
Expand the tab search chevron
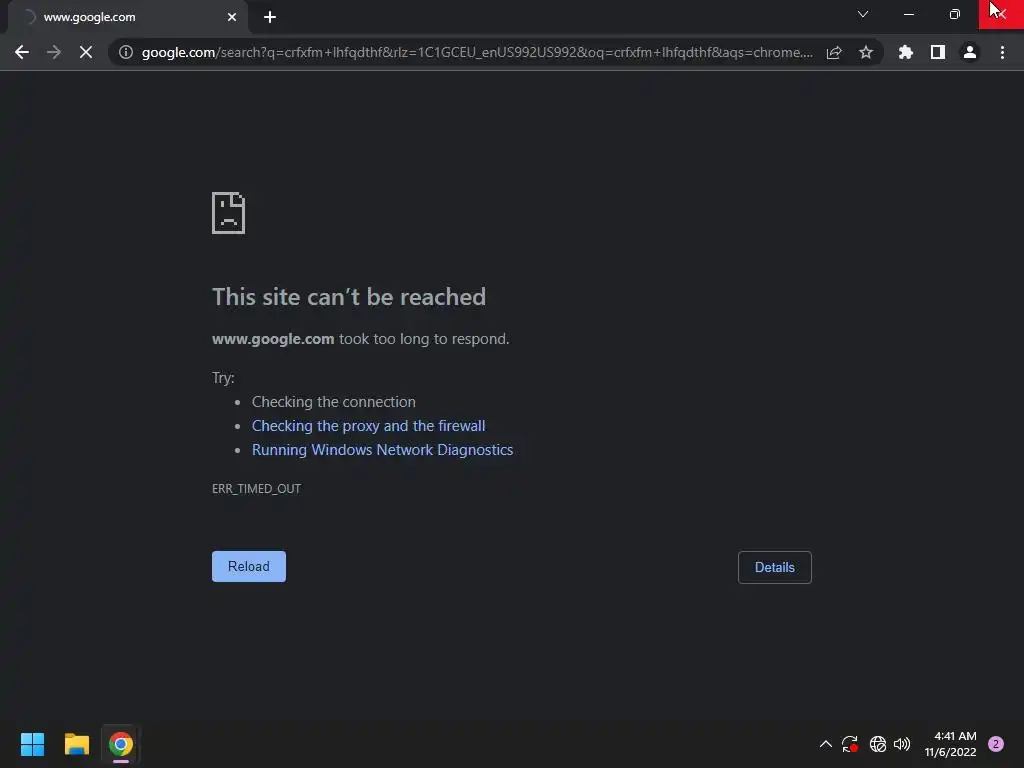(x=863, y=14)
